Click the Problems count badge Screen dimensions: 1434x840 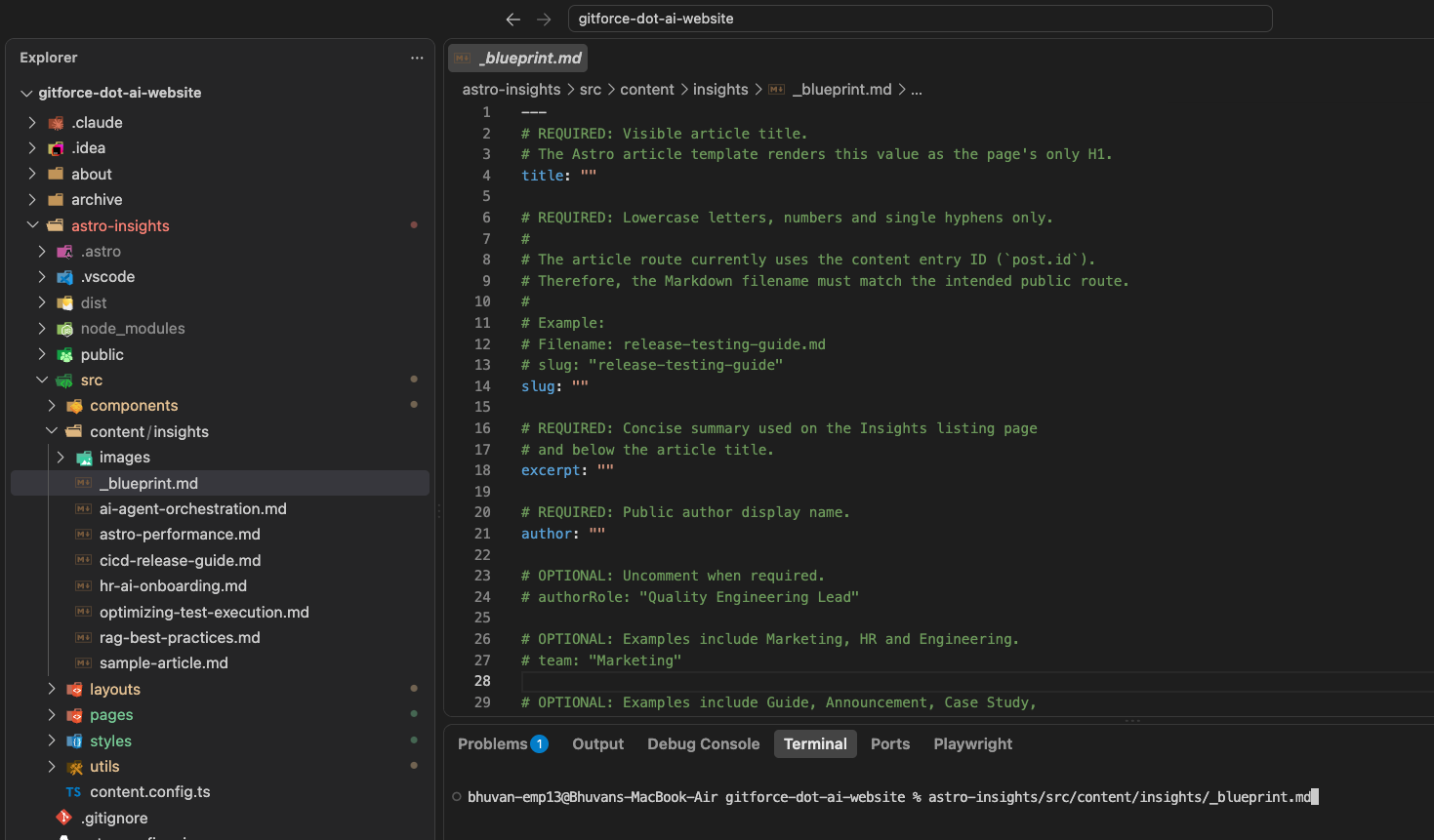[x=539, y=744]
